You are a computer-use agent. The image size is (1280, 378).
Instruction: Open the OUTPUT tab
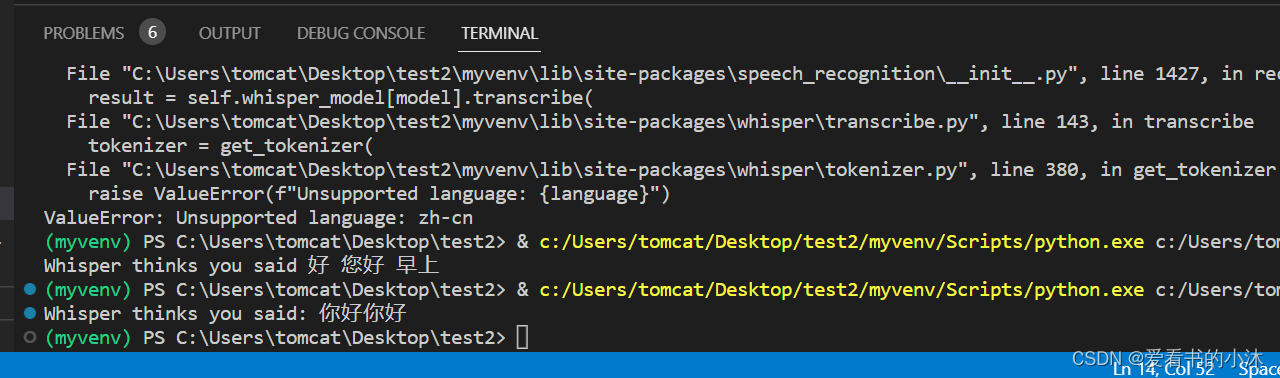tap(230, 33)
